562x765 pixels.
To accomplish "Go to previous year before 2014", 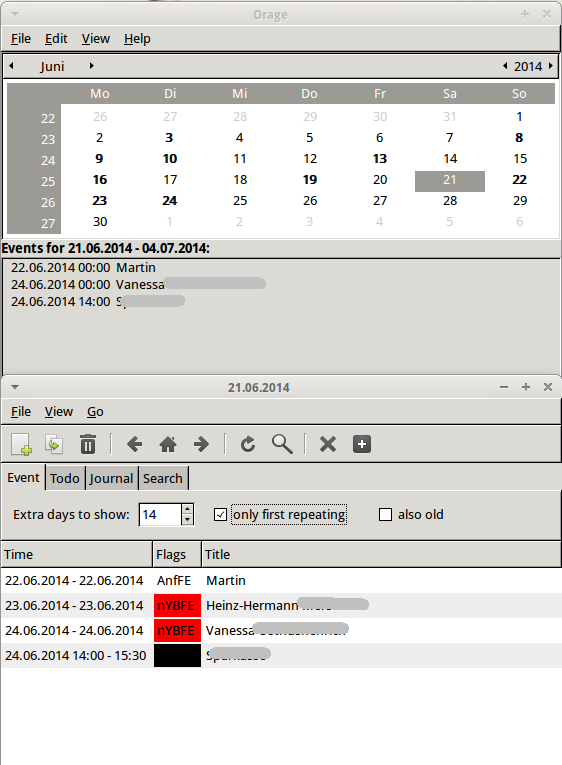I will coord(505,66).
